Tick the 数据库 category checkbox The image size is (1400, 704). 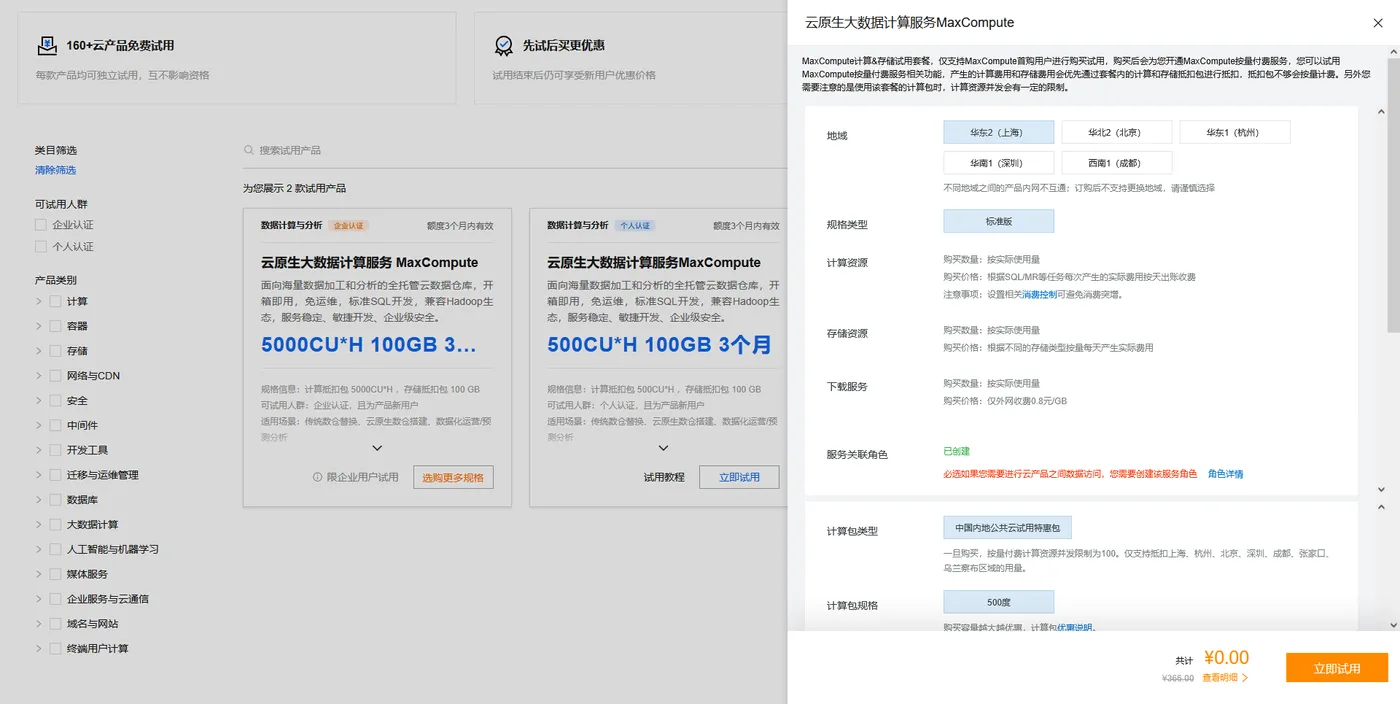tap(55, 500)
